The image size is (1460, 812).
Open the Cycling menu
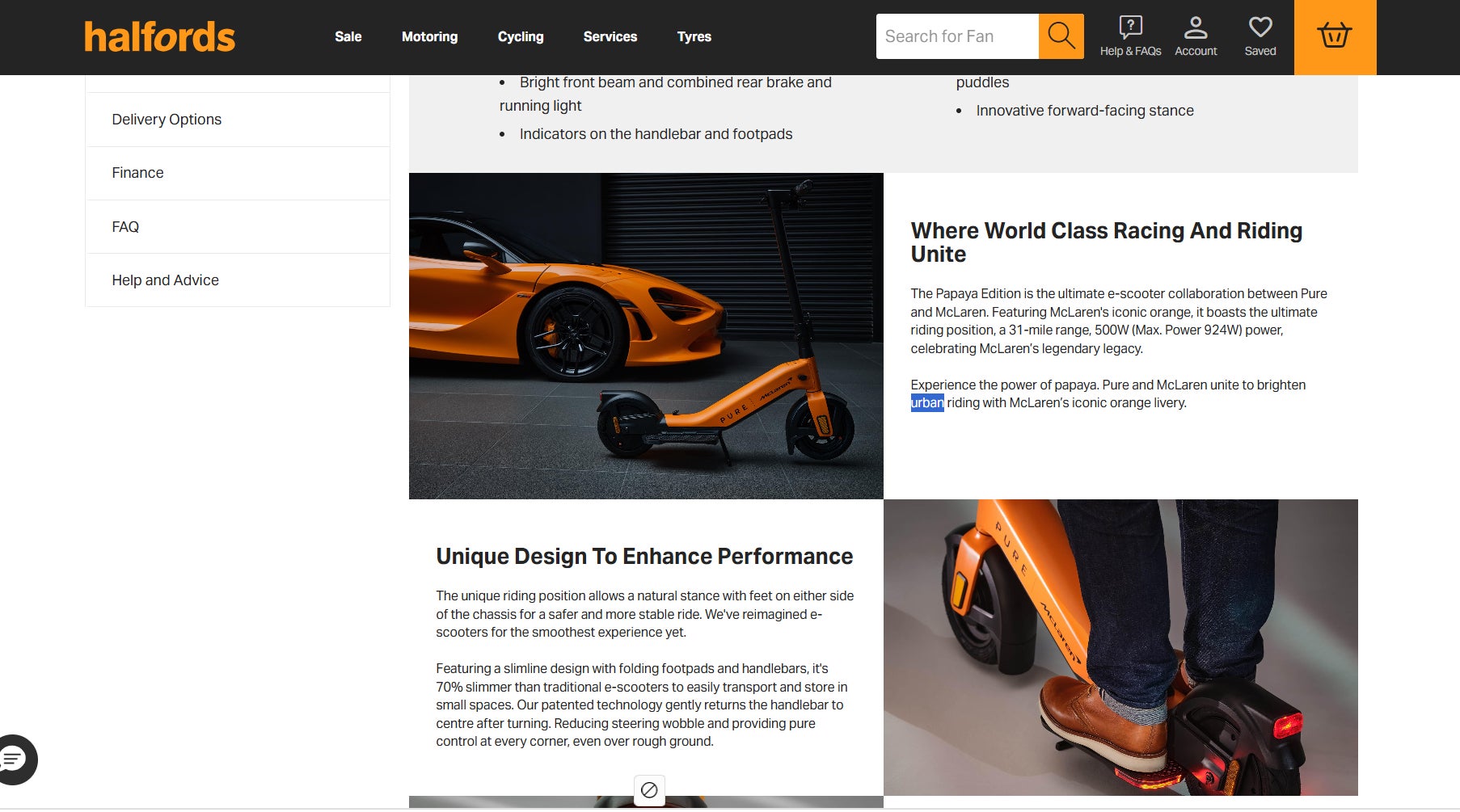coord(521,36)
